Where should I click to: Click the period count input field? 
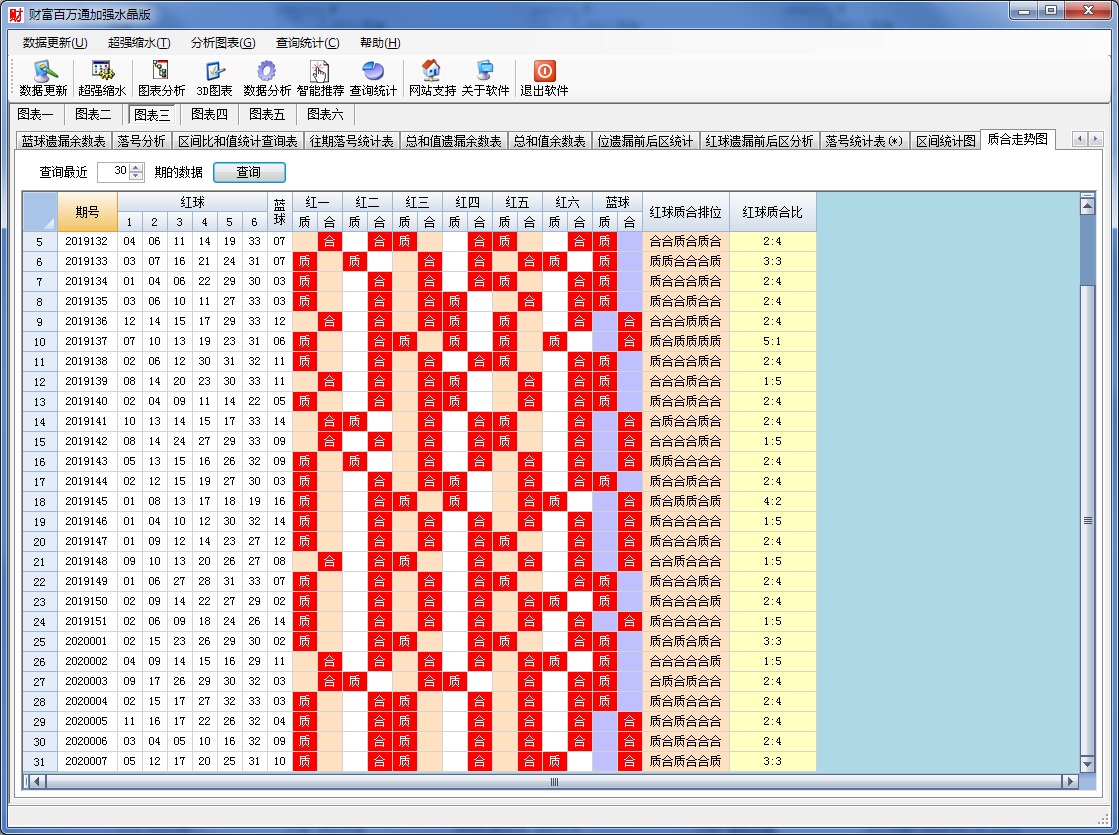114,172
